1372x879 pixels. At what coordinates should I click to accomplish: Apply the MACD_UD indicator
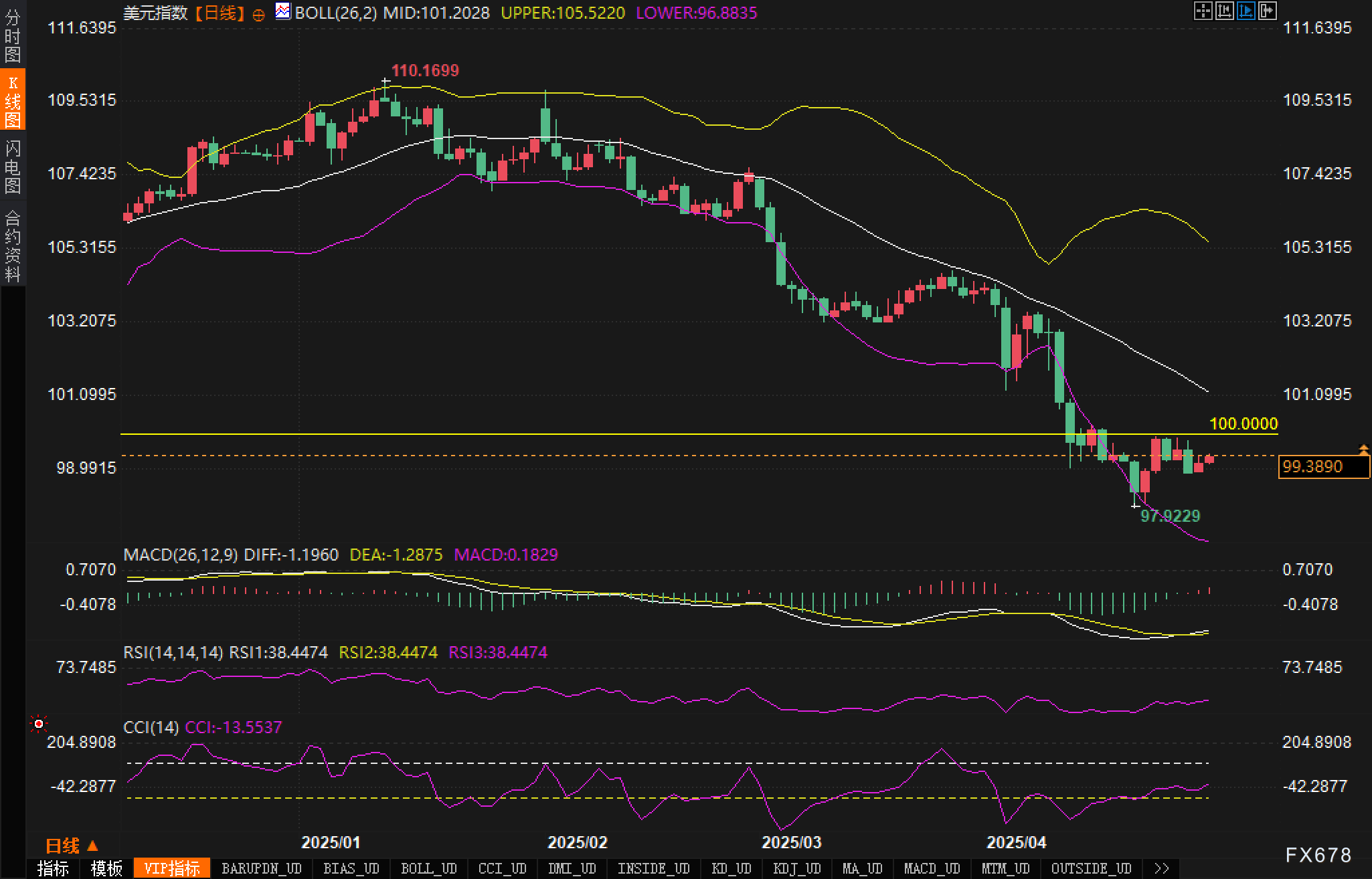(x=932, y=868)
